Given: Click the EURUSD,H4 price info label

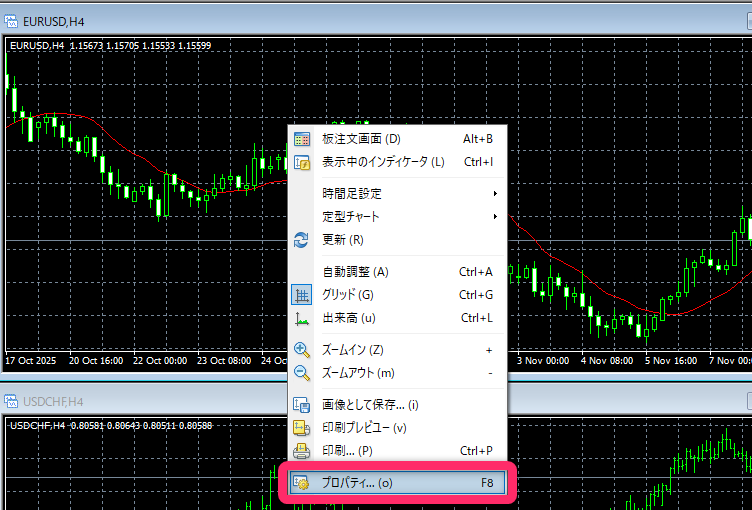Looking at the screenshot, I should click(110, 46).
